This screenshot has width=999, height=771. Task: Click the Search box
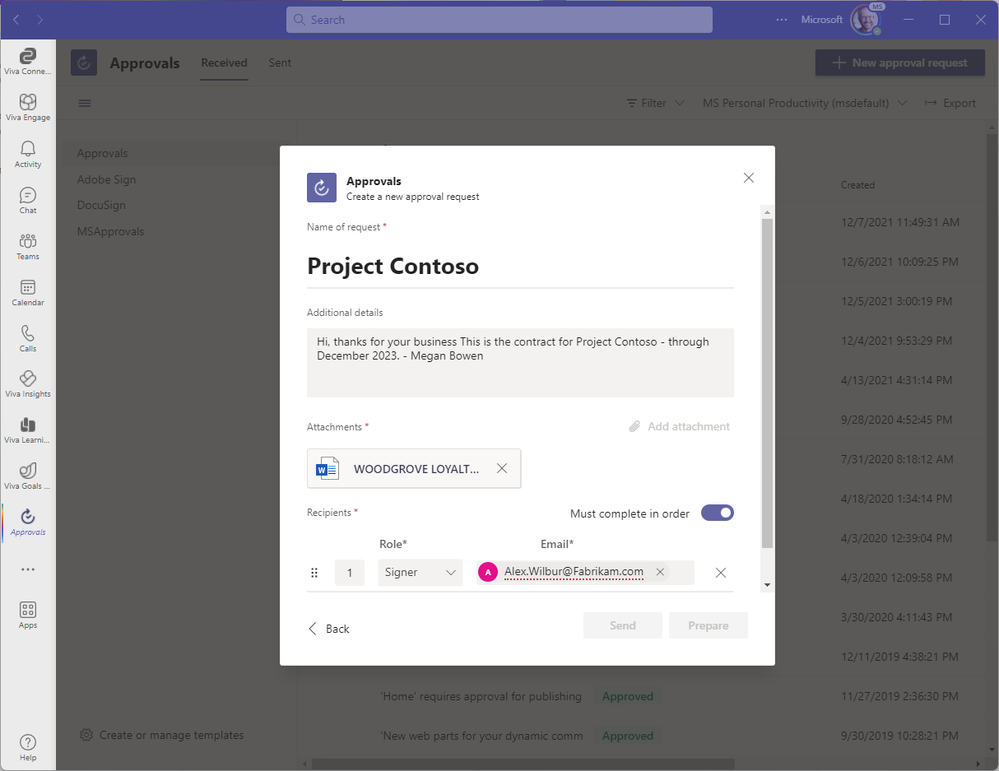[499, 20]
